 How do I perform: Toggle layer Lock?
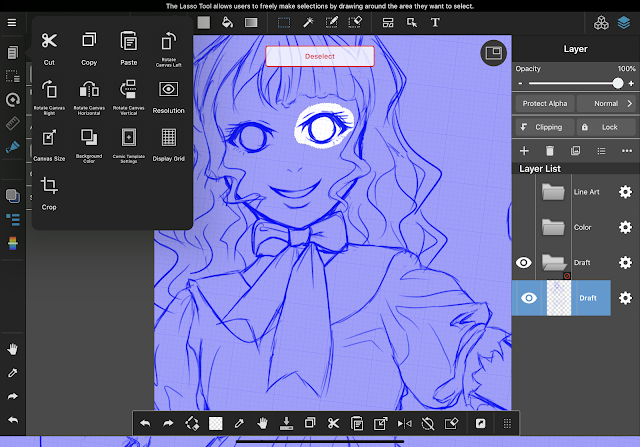606,127
